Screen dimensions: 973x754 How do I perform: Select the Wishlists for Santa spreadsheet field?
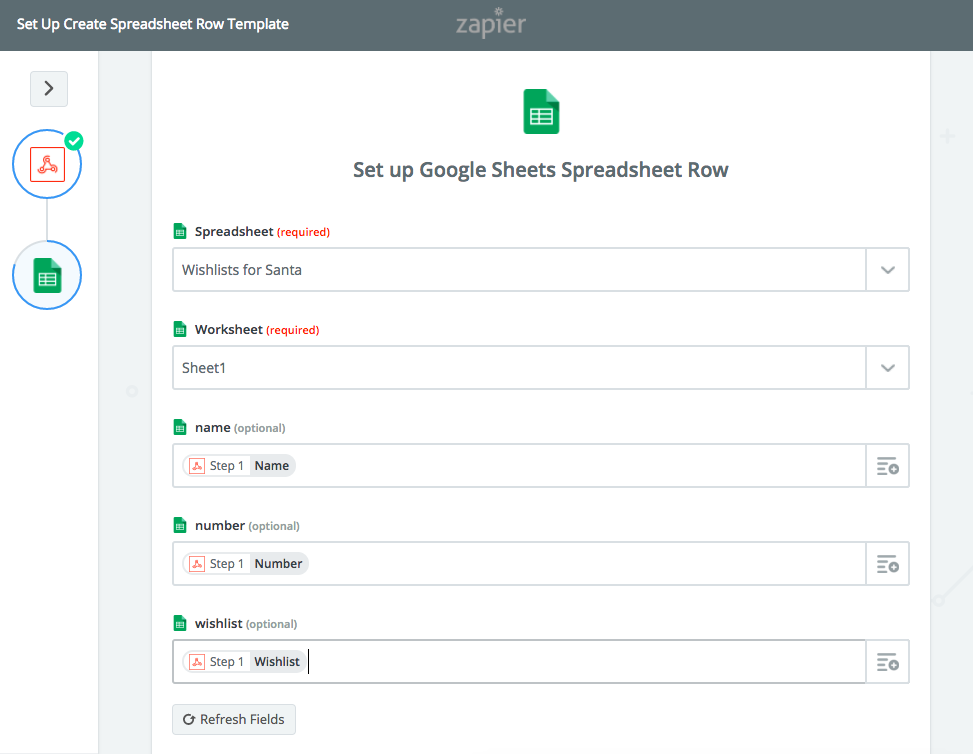(519, 270)
